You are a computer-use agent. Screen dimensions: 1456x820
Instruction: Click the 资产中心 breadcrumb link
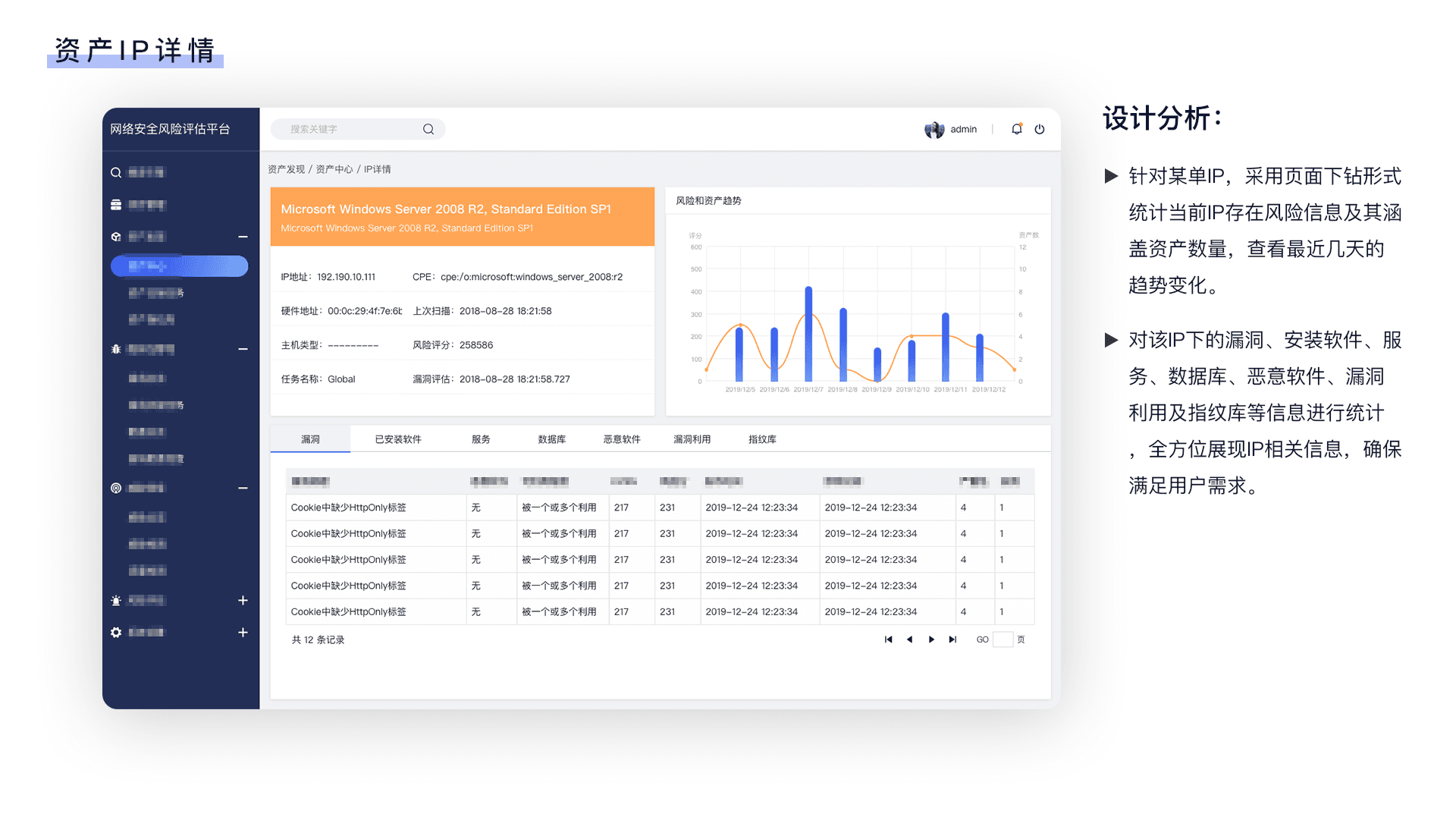click(334, 169)
